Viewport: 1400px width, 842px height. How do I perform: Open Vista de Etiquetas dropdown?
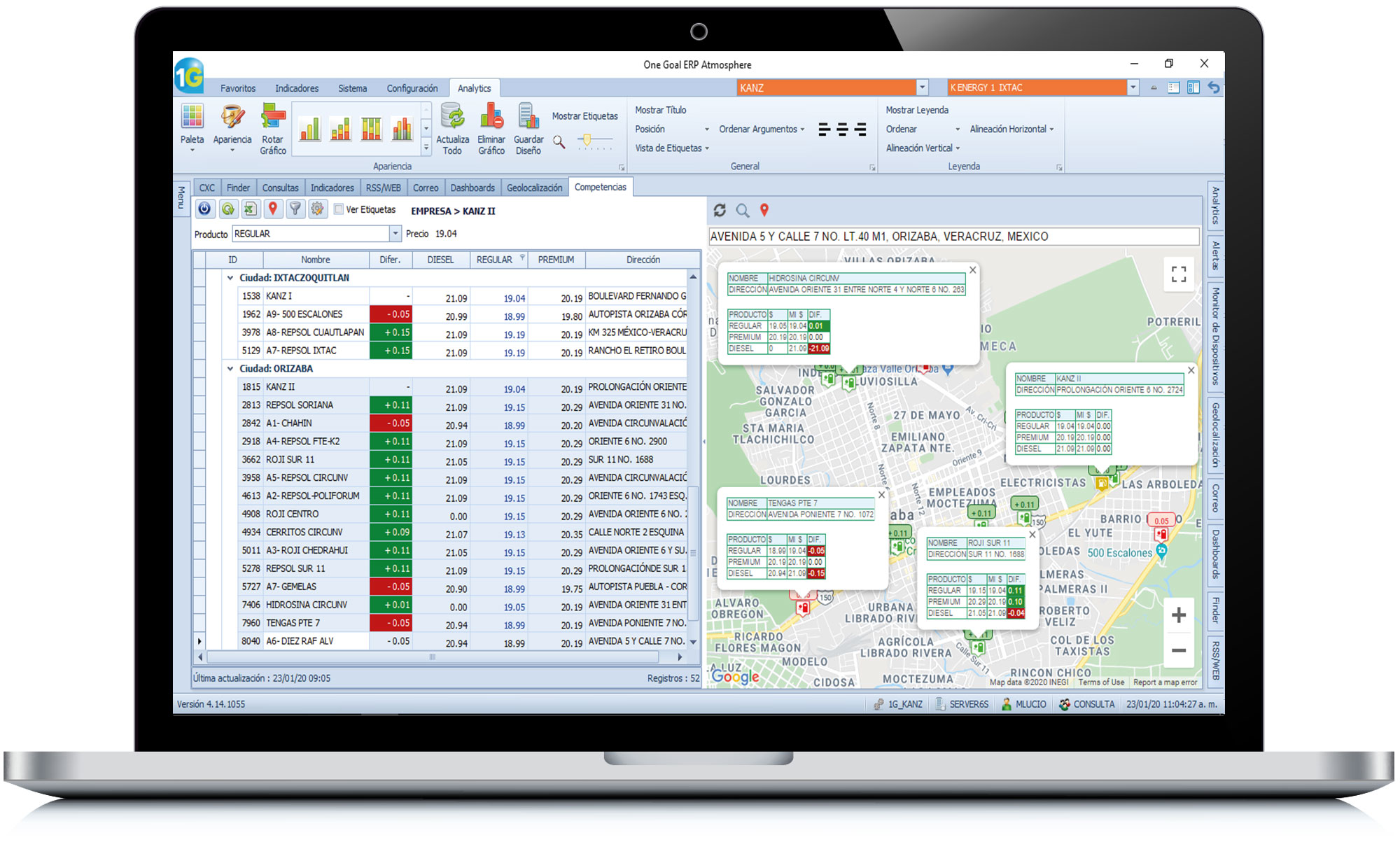[x=672, y=148]
